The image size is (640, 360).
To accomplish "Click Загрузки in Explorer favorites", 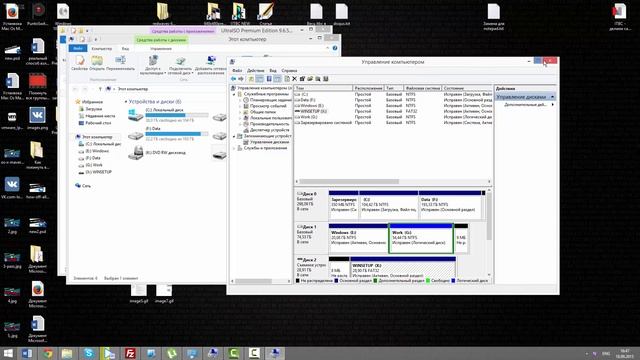I will pyautogui.click(x=93, y=109).
